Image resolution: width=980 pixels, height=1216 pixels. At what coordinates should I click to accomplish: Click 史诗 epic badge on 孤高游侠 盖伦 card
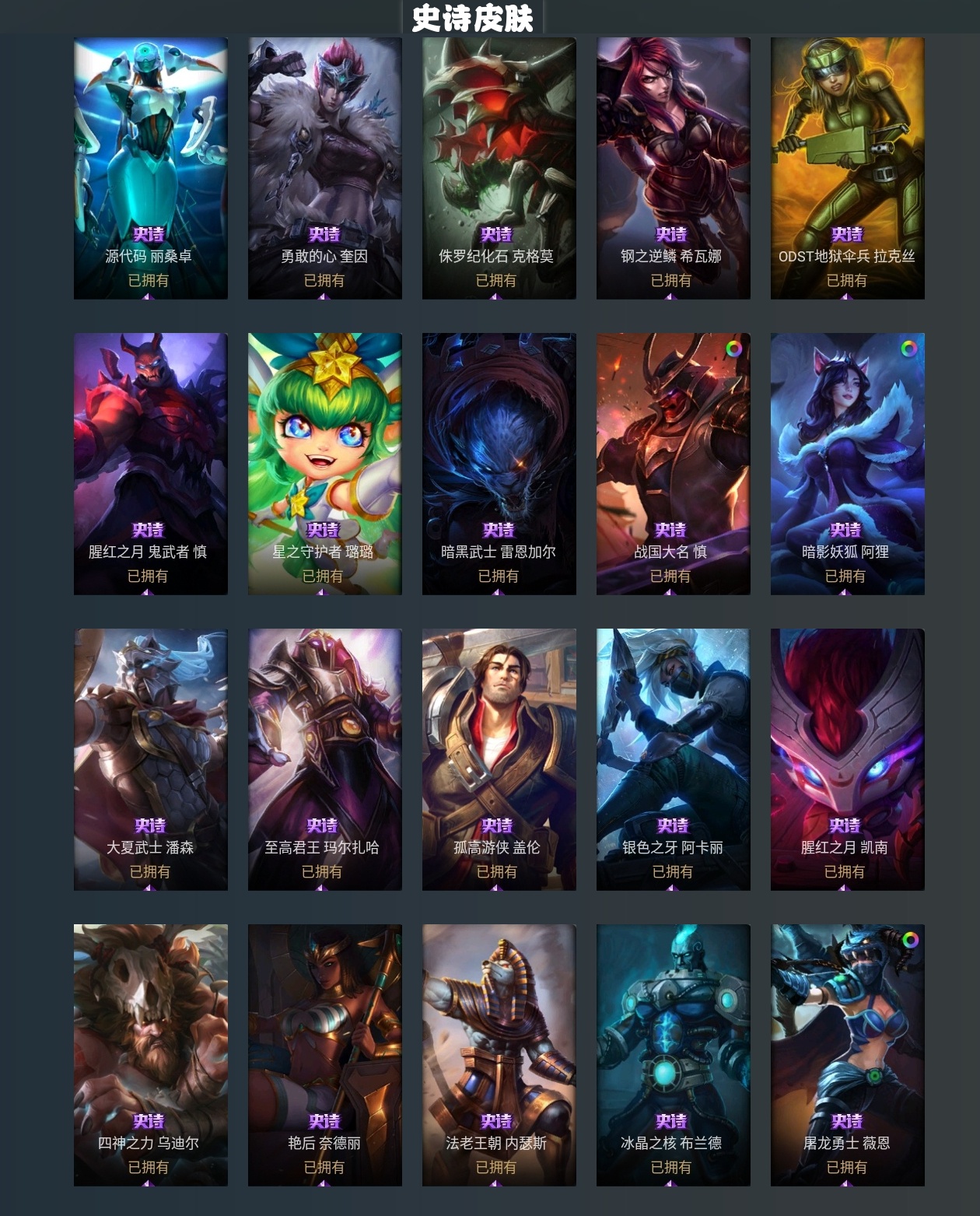(x=497, y=825)
